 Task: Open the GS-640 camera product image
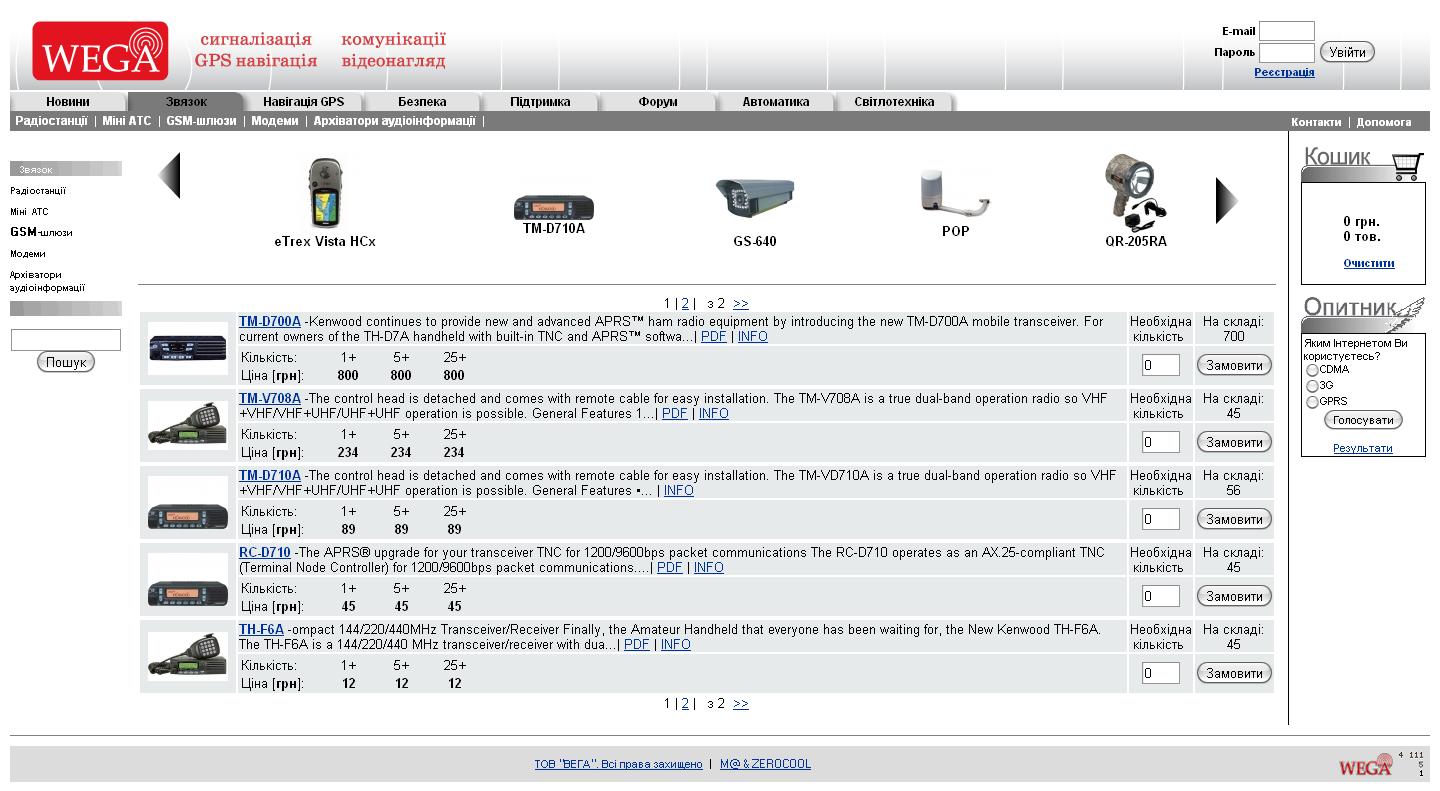point(755,197)
